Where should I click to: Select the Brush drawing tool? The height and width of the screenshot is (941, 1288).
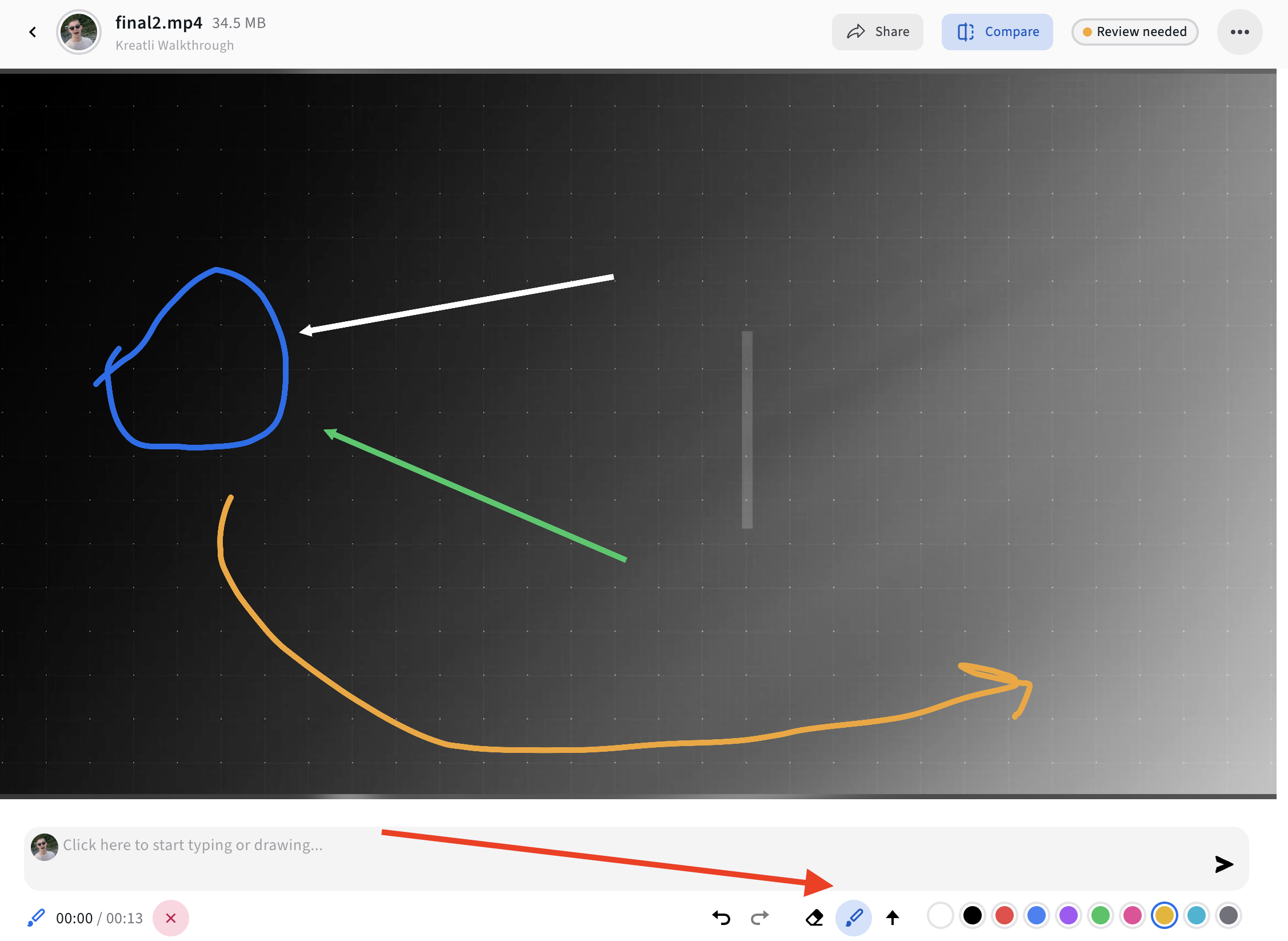pyautogui.click(x=853, y=918)
